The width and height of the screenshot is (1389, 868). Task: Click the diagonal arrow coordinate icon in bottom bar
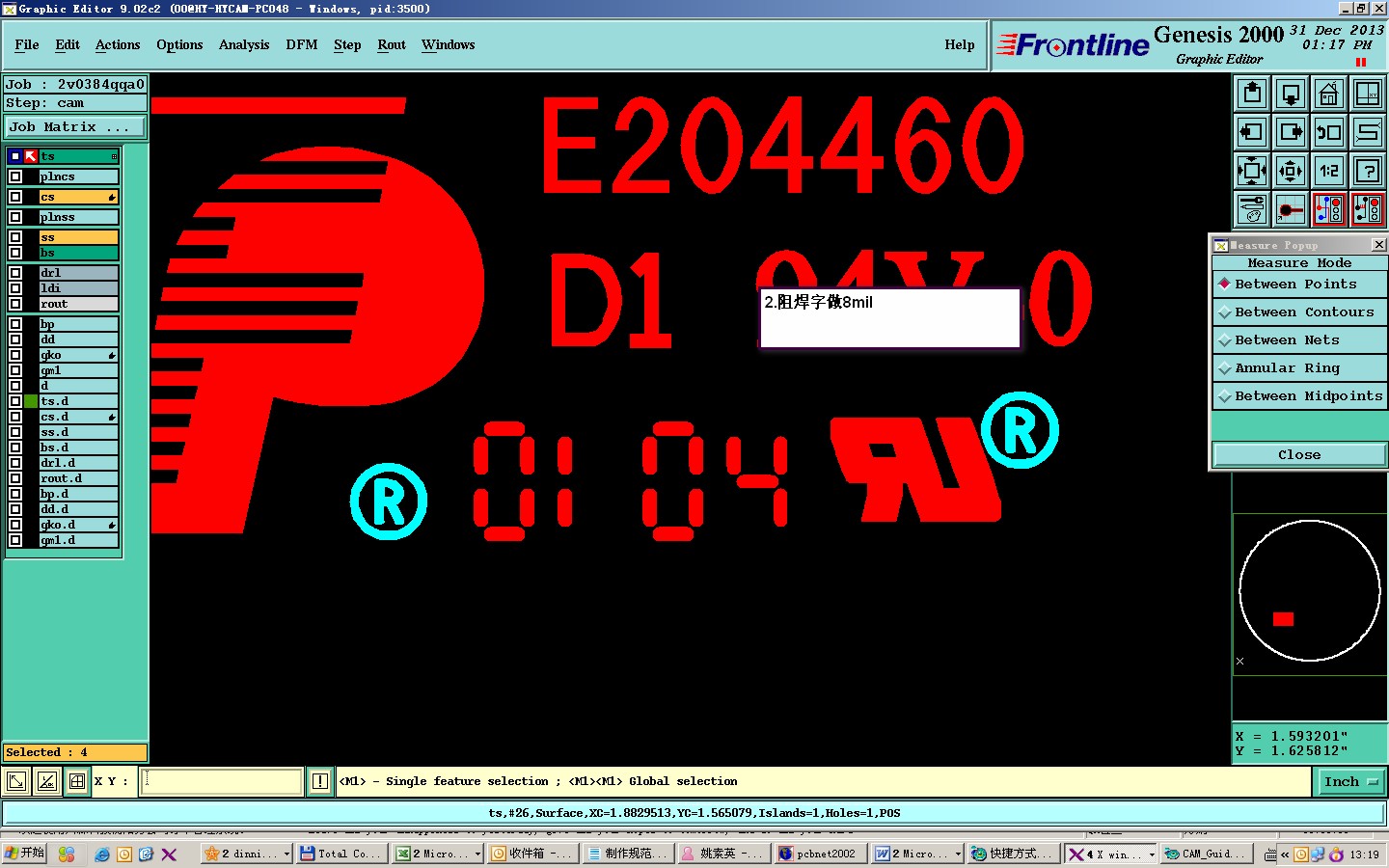[16, 781]
